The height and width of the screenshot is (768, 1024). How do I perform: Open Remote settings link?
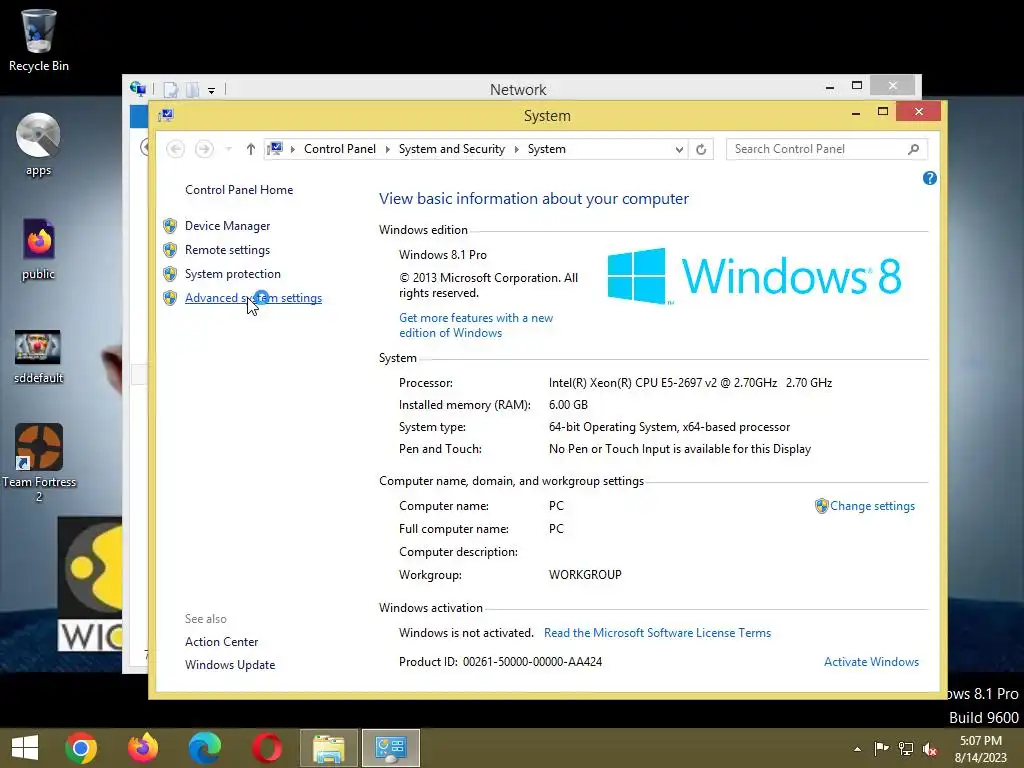tap(227, 250)
